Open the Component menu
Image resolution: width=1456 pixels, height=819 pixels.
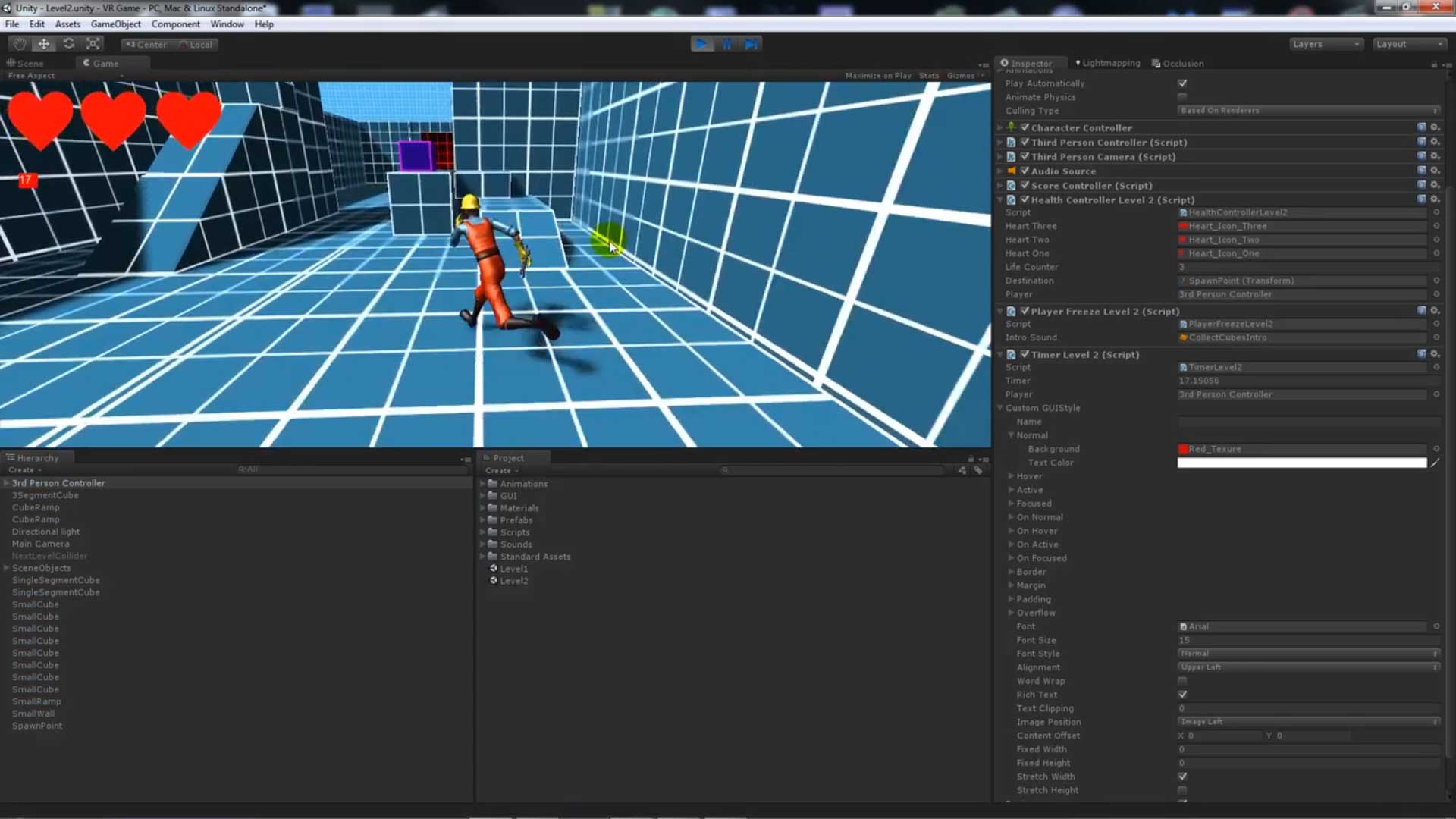175,24
